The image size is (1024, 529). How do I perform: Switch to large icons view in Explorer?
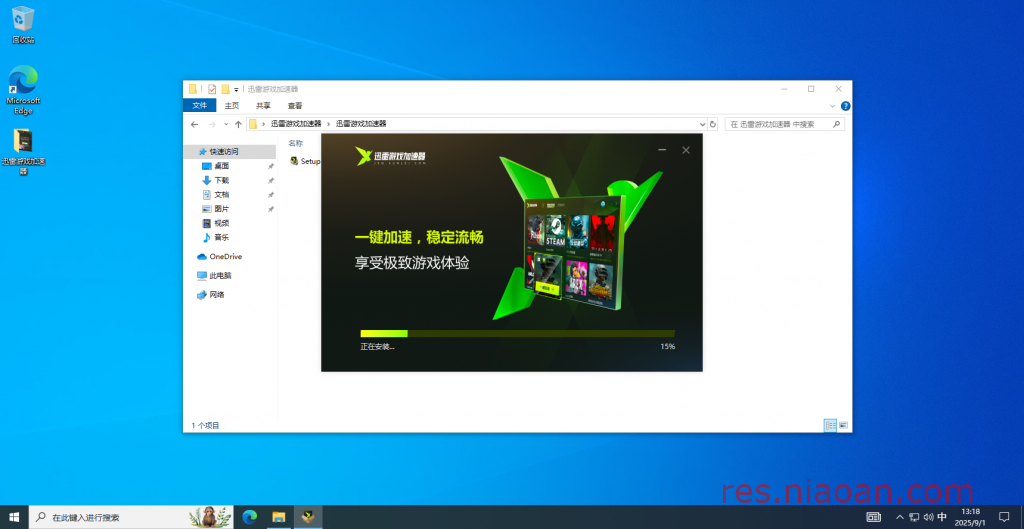coord(843,425)
